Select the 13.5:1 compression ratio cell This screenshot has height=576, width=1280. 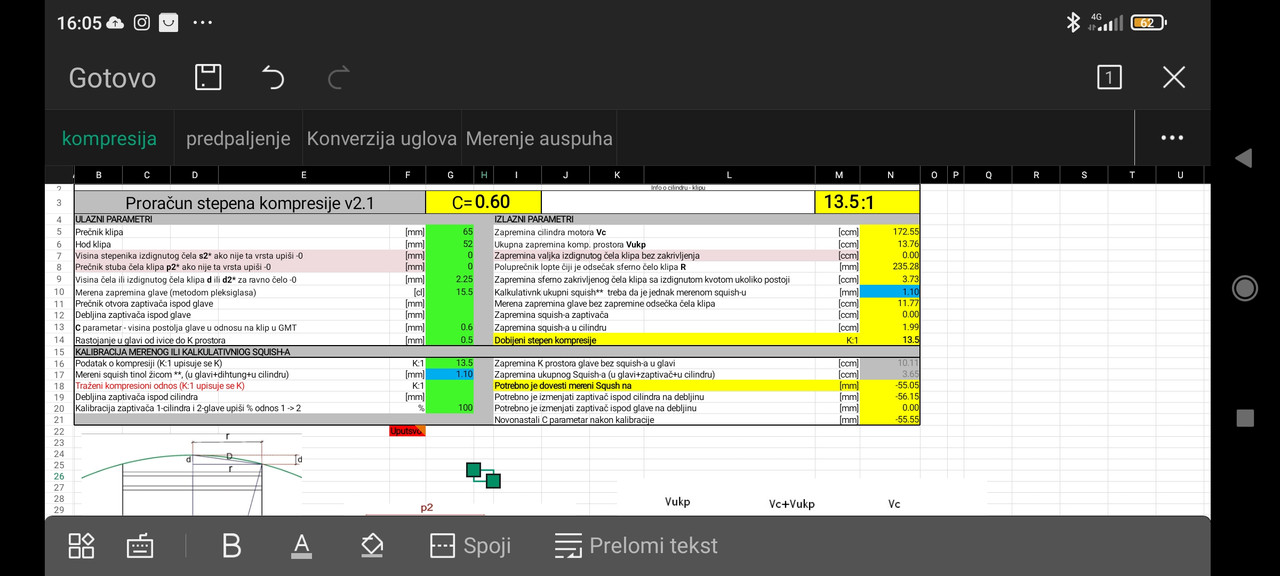867,202
